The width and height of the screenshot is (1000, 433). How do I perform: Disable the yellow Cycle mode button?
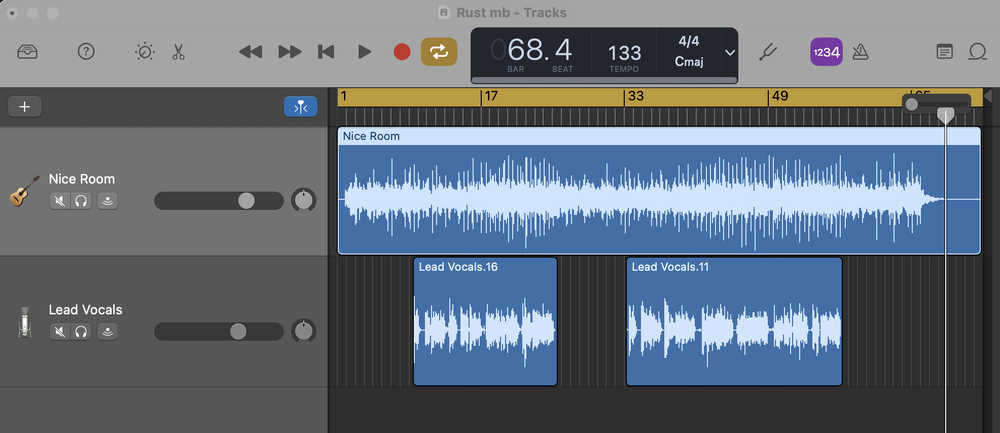437,51
